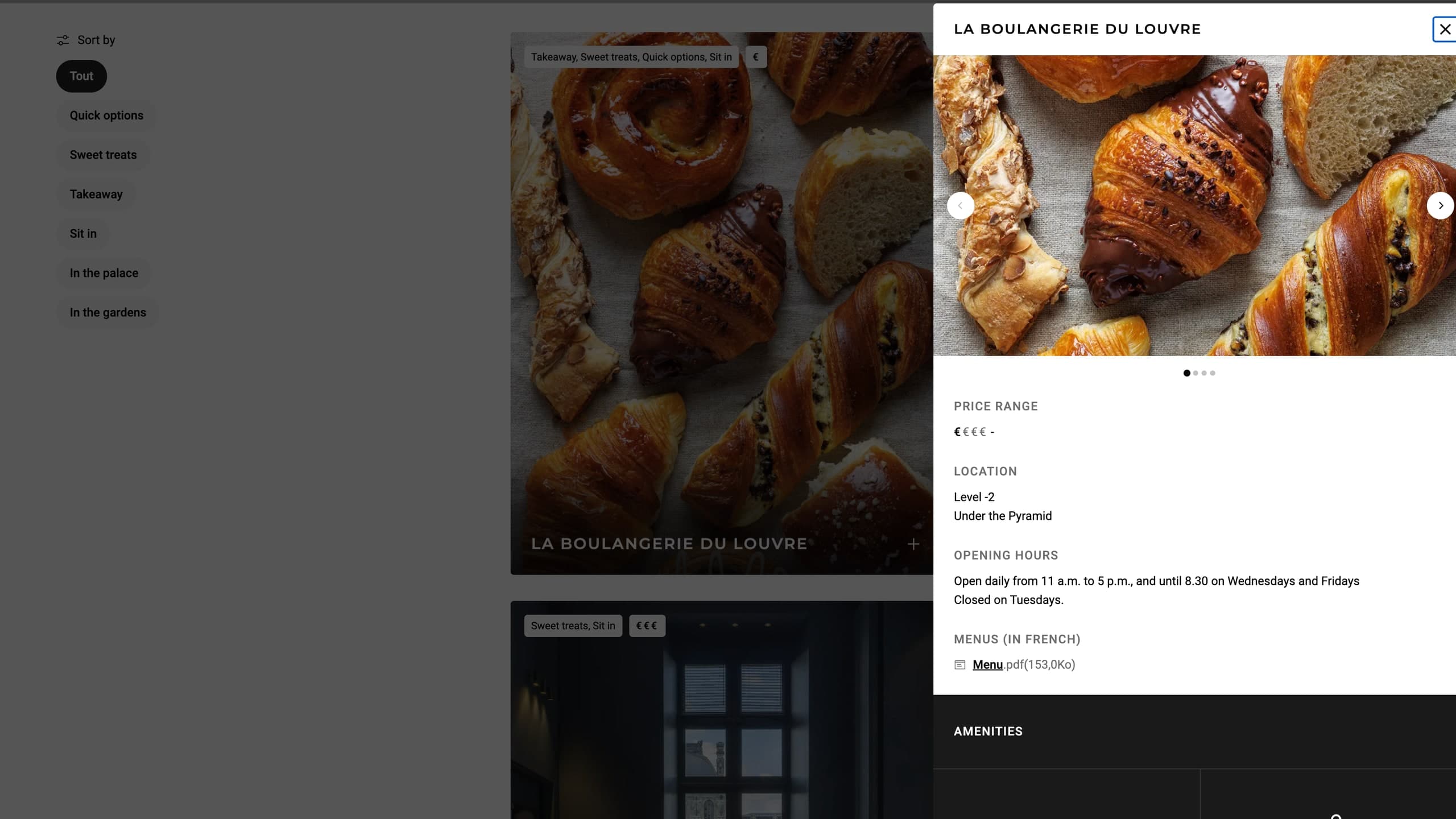The width and height of the screenshot is (1456, 819).
Task: Click the 'Takeaway, Sweet treats, Quick options, Sit in' tag
Action: click(x=631, y=57)
